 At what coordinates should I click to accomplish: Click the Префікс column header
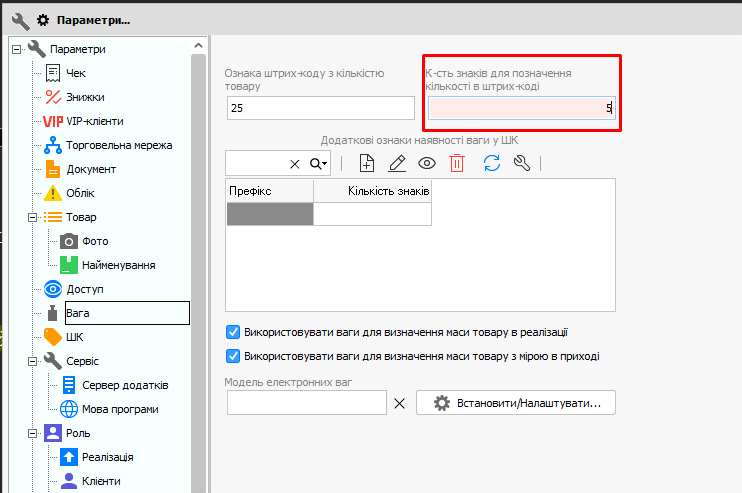coord(270,191)
